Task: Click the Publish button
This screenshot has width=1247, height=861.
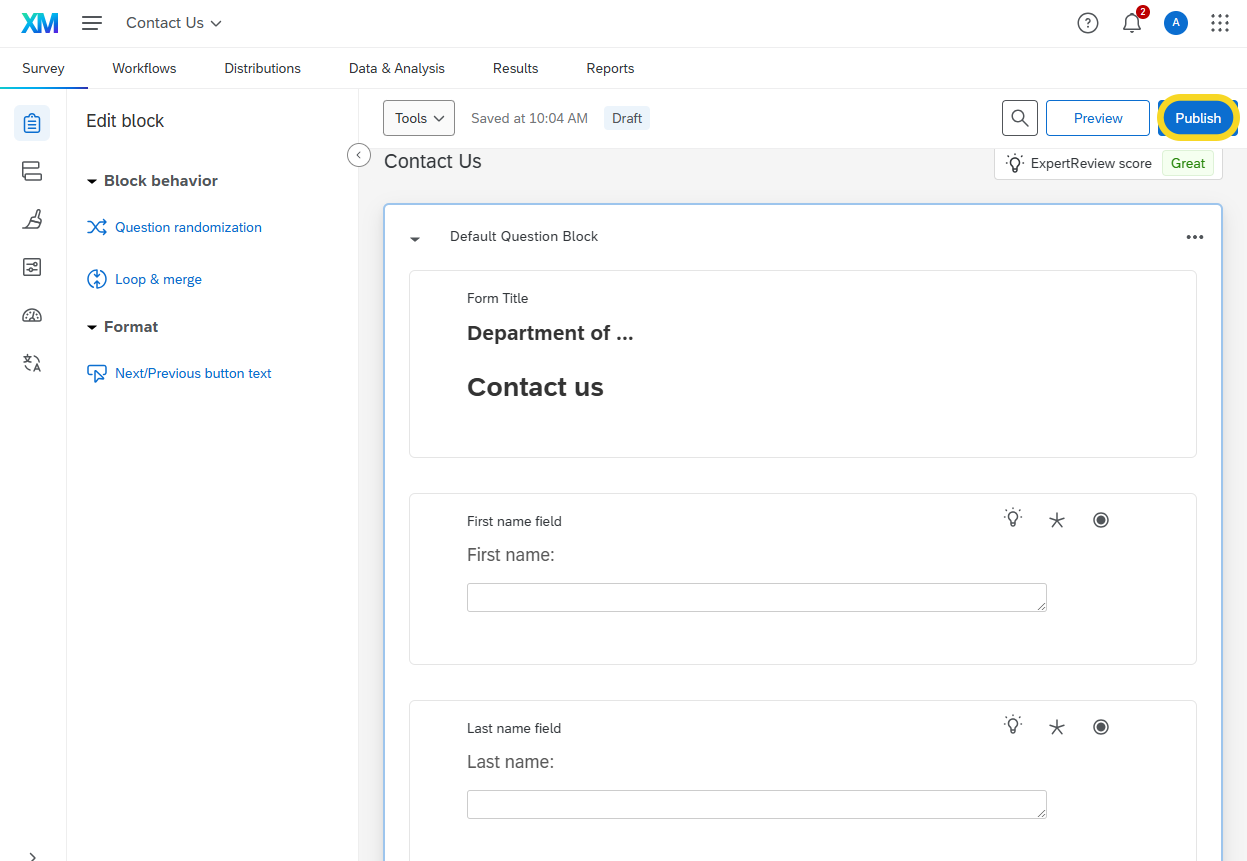Action: tap(1197, 118)
